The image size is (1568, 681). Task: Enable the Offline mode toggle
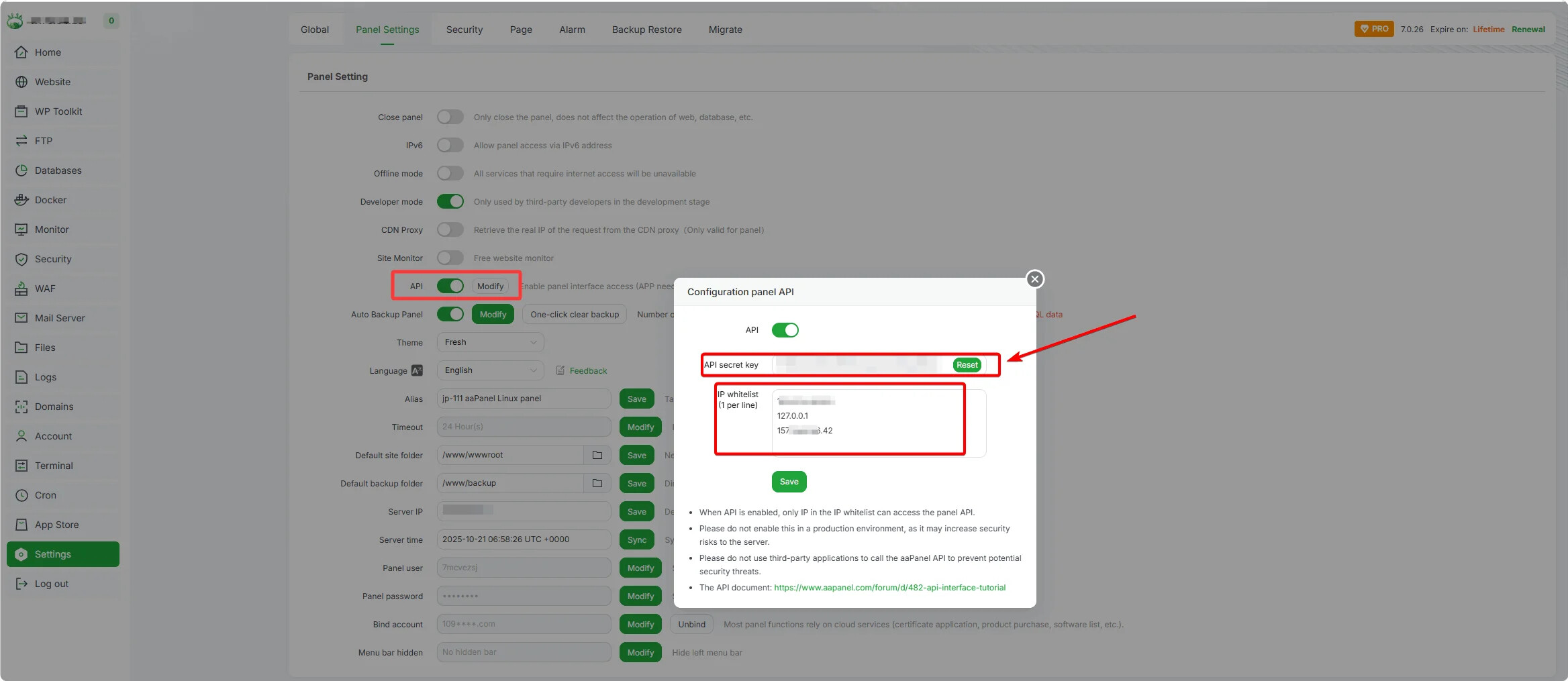[x=450, y=173]
